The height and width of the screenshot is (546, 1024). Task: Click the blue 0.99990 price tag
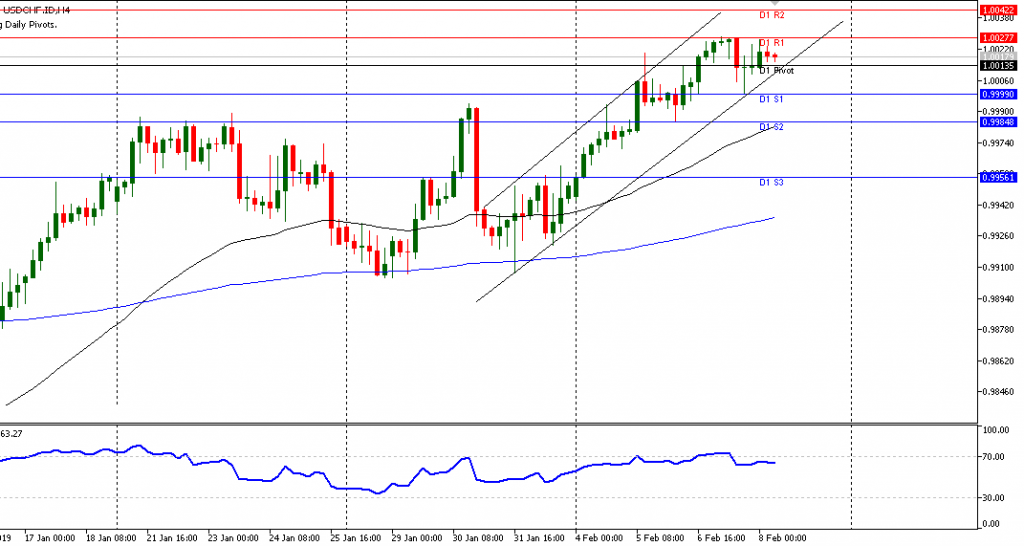tap(1000, 94)
